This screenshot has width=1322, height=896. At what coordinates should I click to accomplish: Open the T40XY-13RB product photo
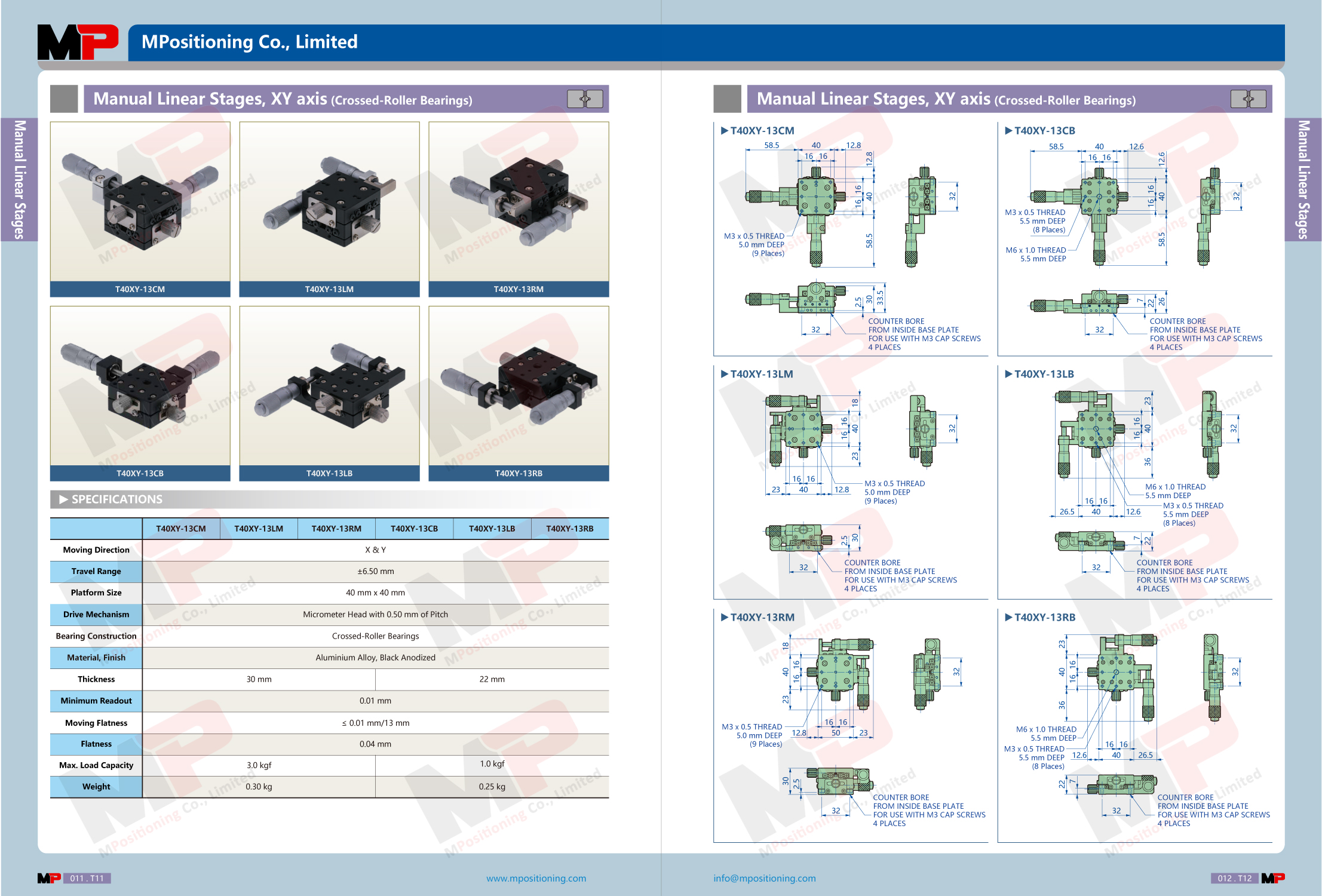tap(519, 386)
